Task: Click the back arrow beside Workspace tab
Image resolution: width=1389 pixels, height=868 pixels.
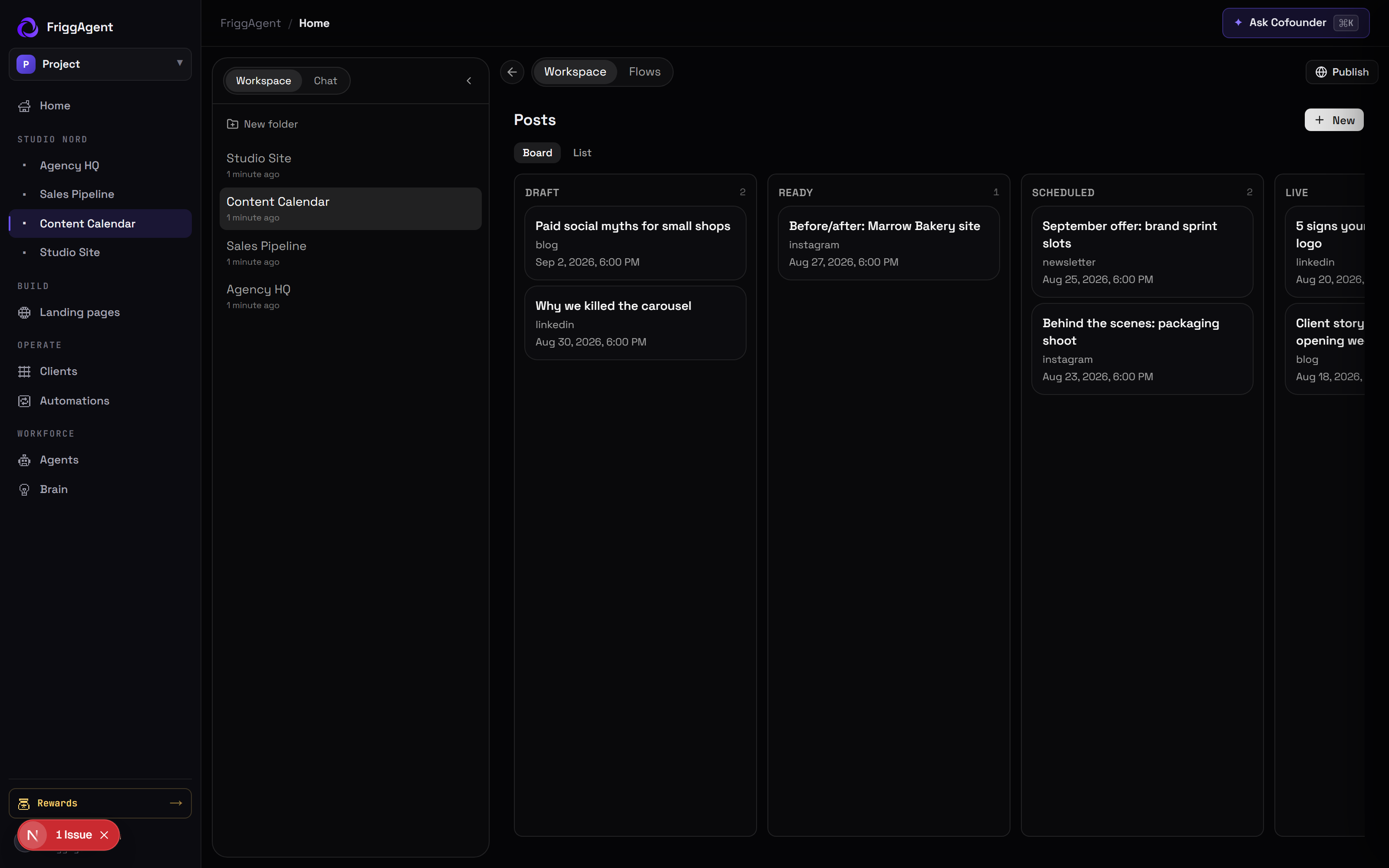Action: (512, 72)
